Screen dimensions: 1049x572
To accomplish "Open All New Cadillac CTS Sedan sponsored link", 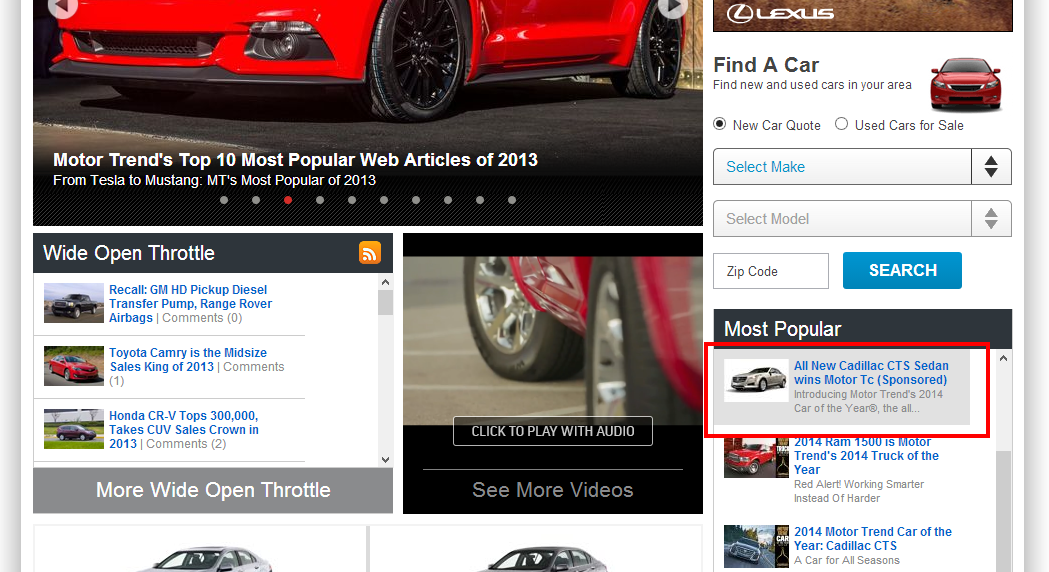I will (871, 373).
